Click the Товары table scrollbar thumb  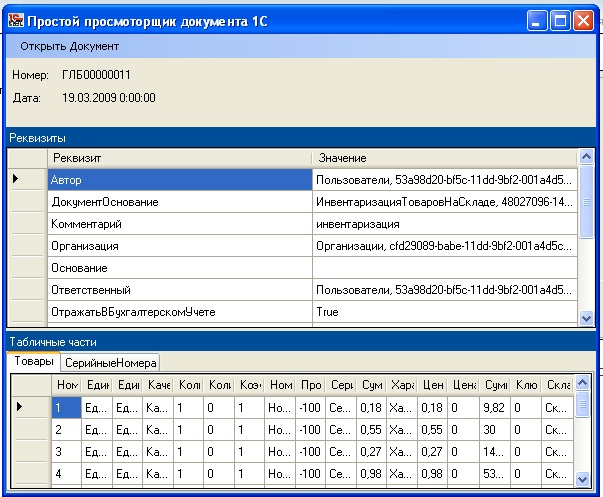[582, 404]
